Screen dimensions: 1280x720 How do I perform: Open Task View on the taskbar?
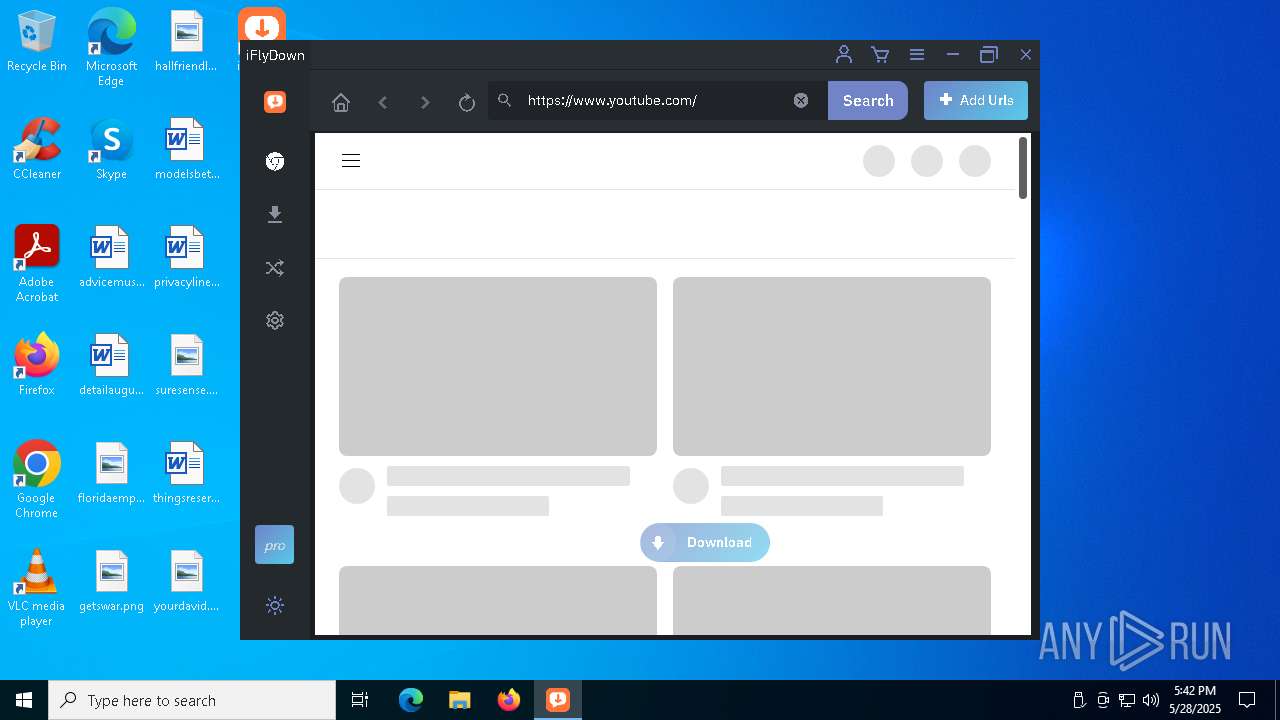360,700
